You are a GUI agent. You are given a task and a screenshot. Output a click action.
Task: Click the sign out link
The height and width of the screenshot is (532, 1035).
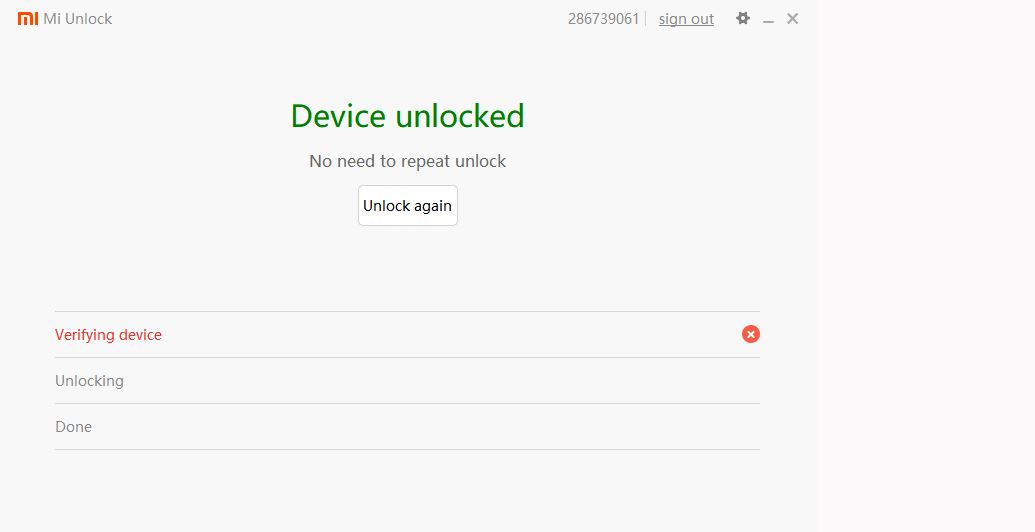coord(686,19)
